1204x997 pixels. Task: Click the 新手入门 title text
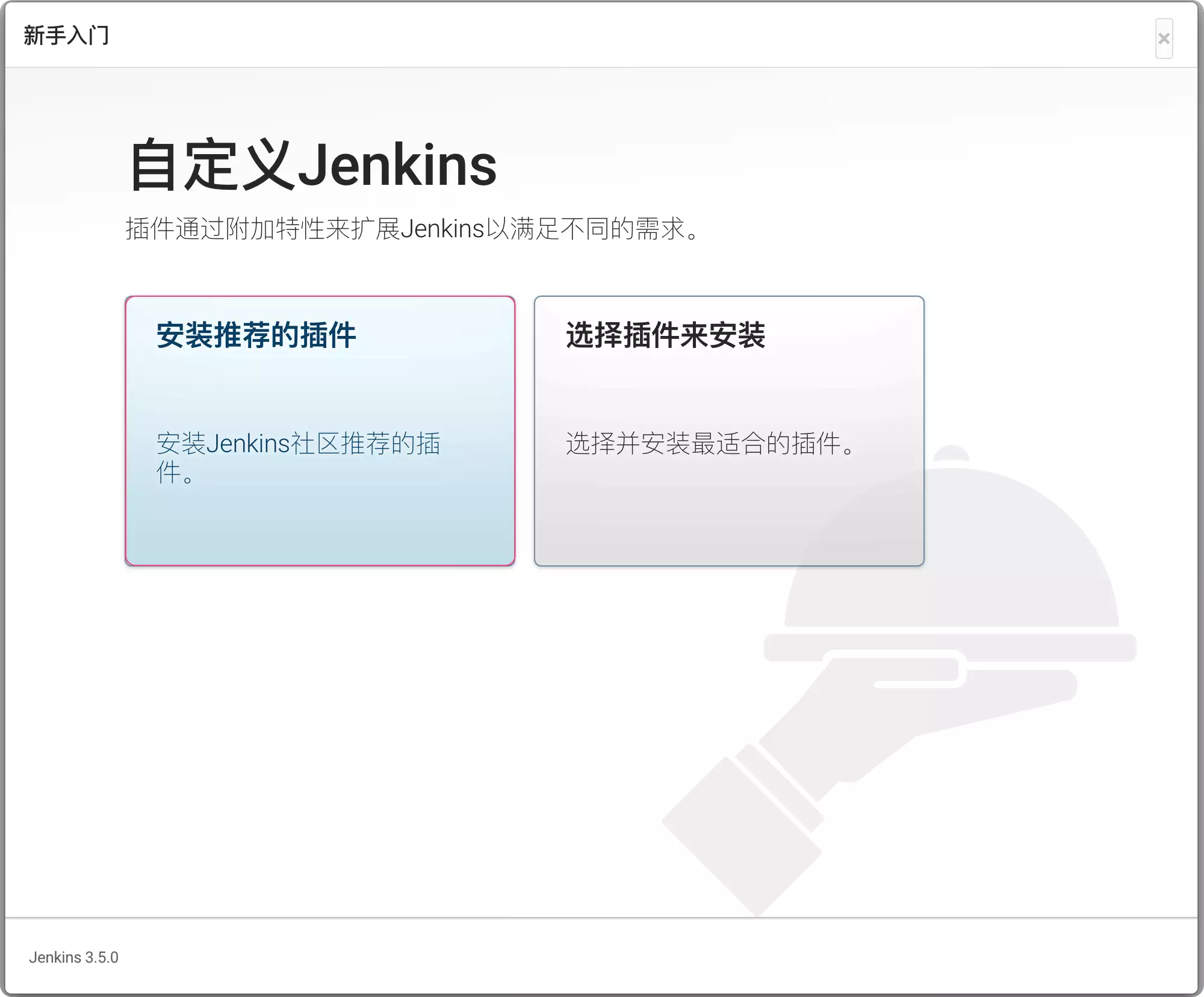coord(66,36)
